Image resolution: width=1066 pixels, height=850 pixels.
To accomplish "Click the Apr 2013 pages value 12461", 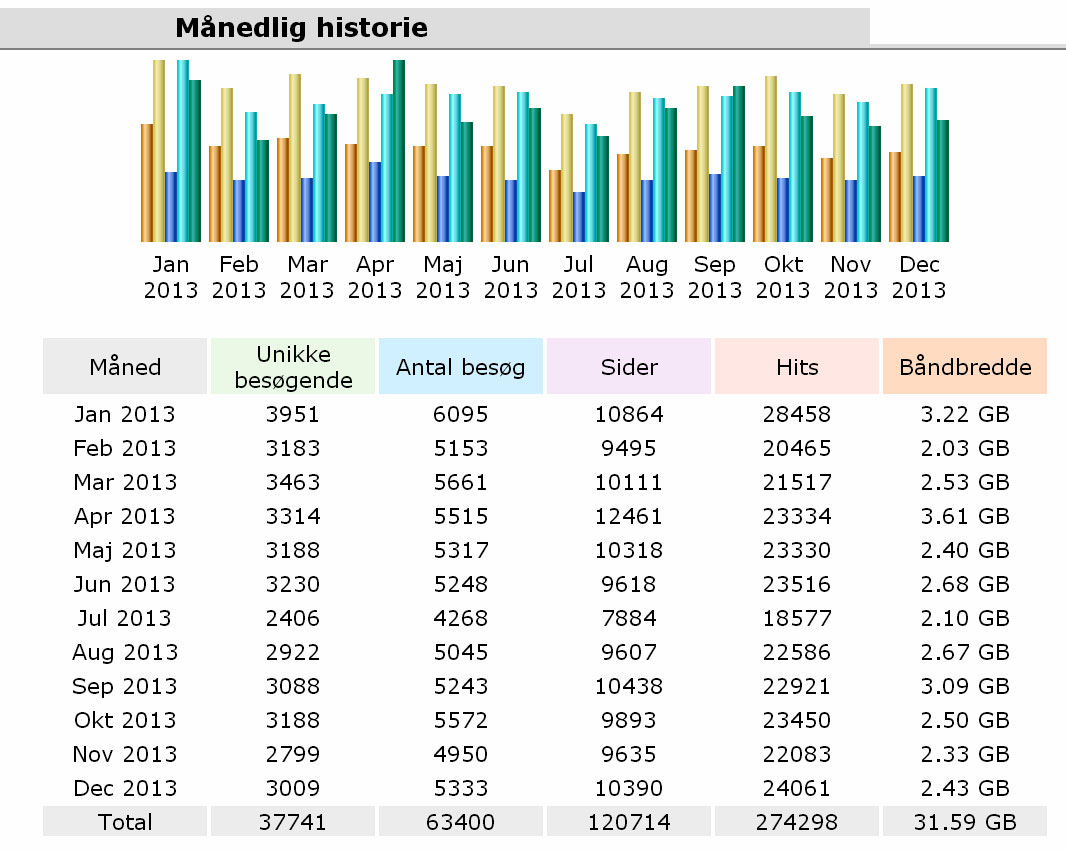I will (x=629, y=516).
